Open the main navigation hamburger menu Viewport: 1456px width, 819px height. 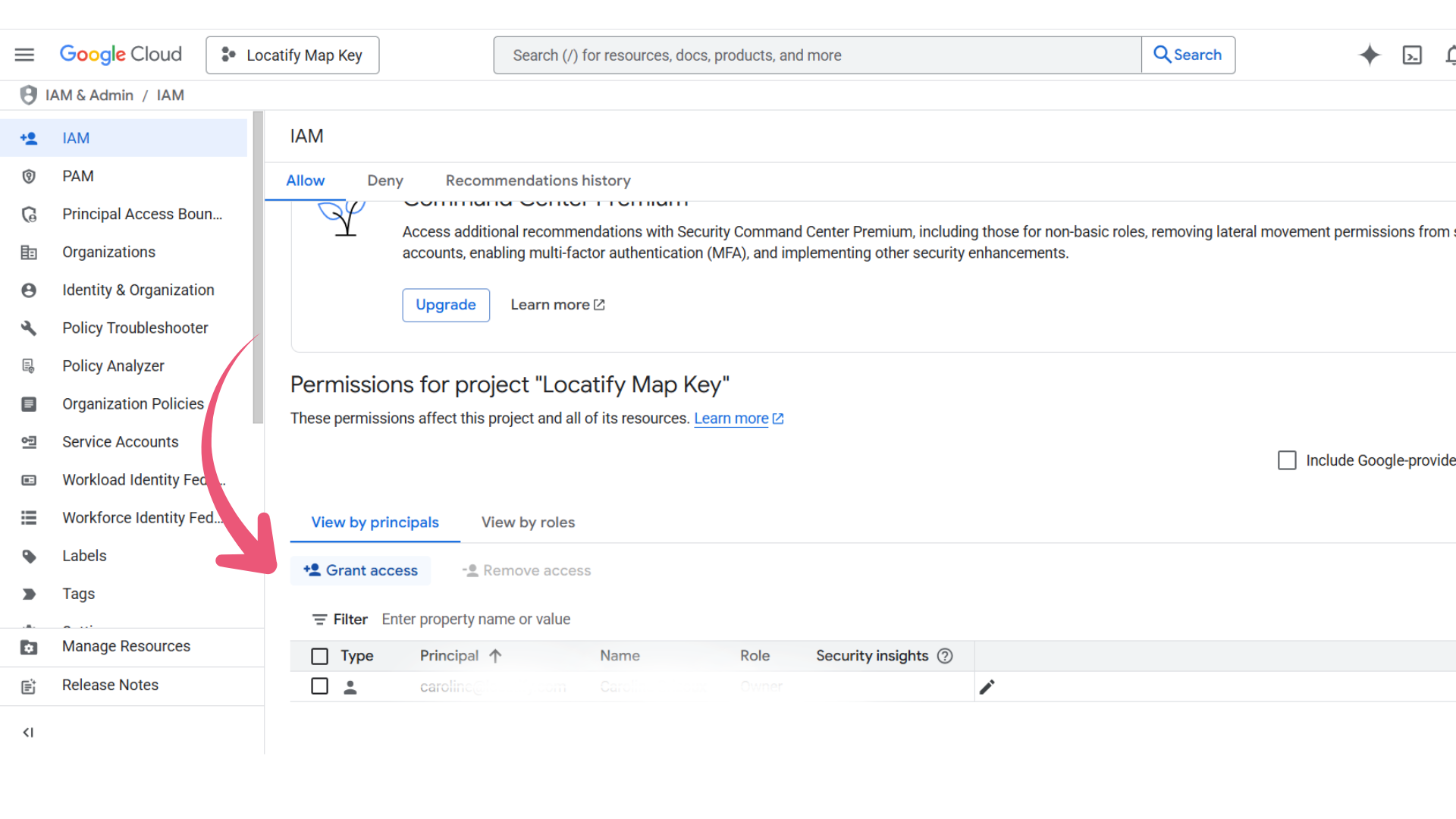click(24, 55)
